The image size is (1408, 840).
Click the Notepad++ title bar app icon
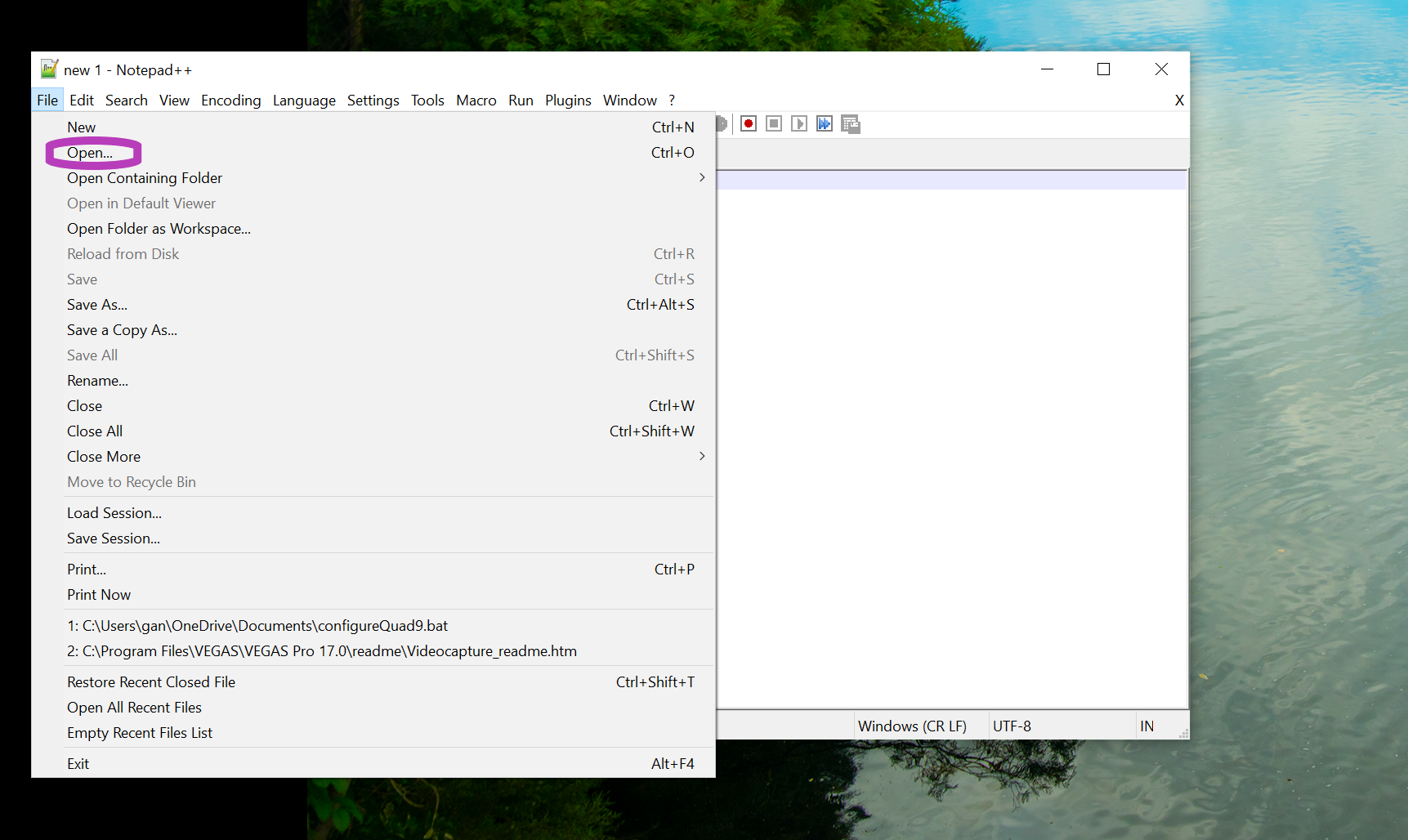pos(50,69)
